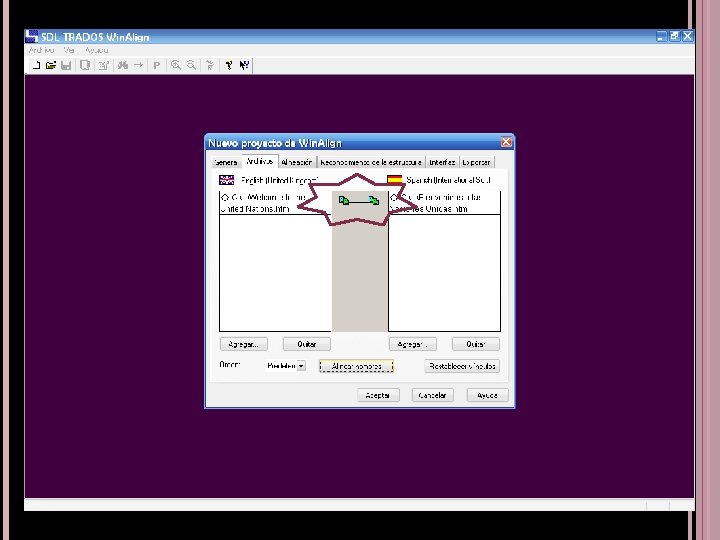Click the right green file link icon

point(374,200)
